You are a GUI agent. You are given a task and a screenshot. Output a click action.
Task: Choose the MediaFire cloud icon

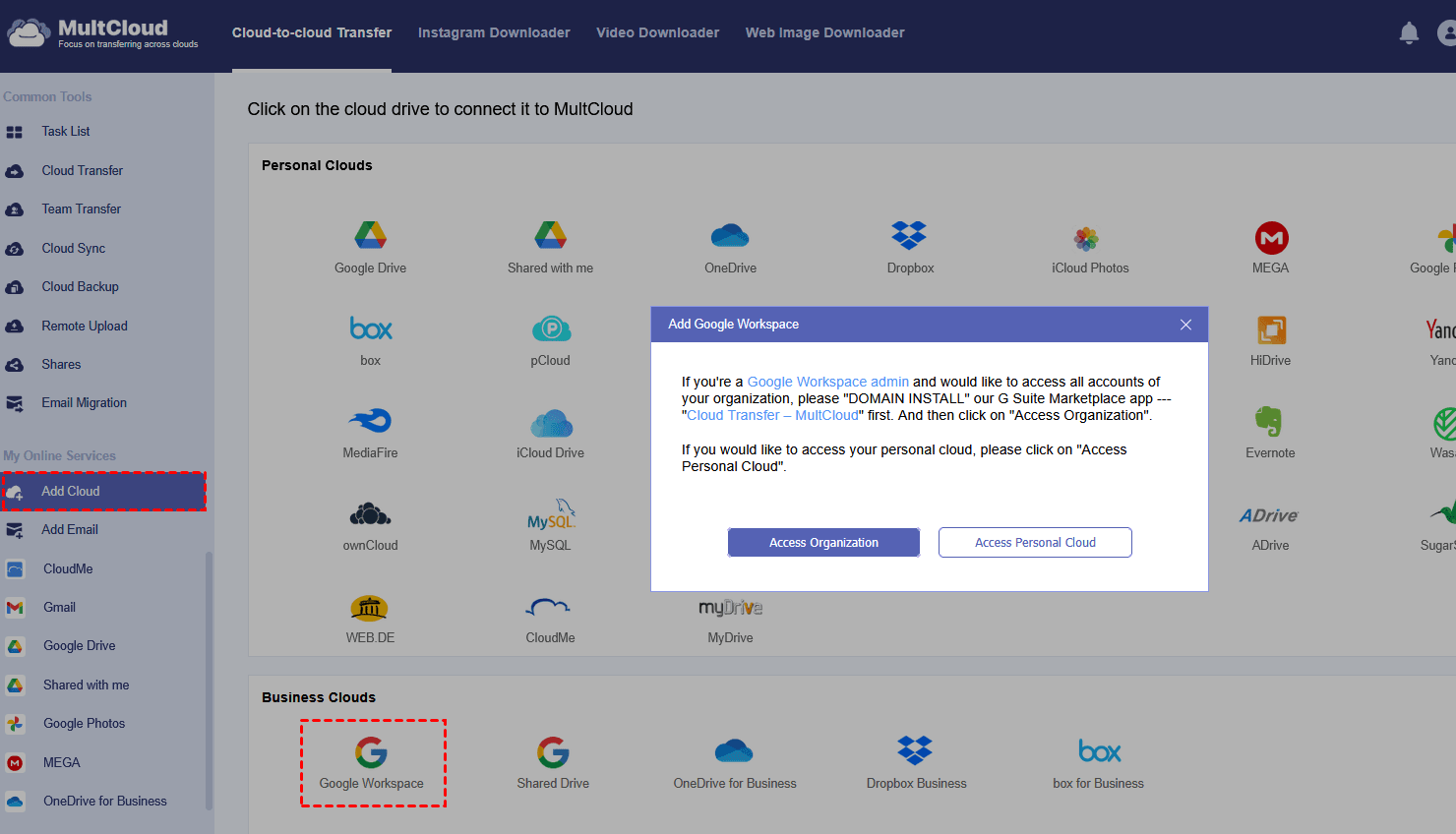370,421
